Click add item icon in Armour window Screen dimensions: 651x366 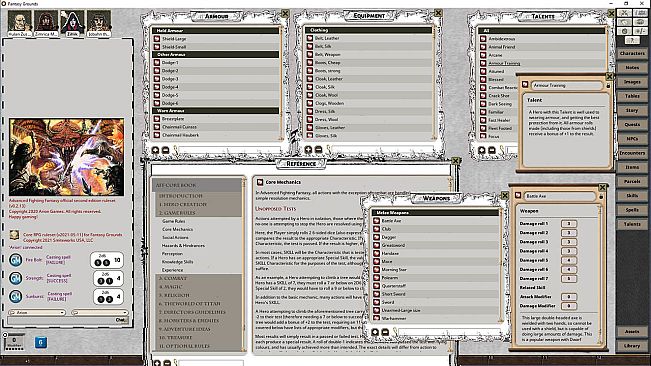(x=155, y=150)
